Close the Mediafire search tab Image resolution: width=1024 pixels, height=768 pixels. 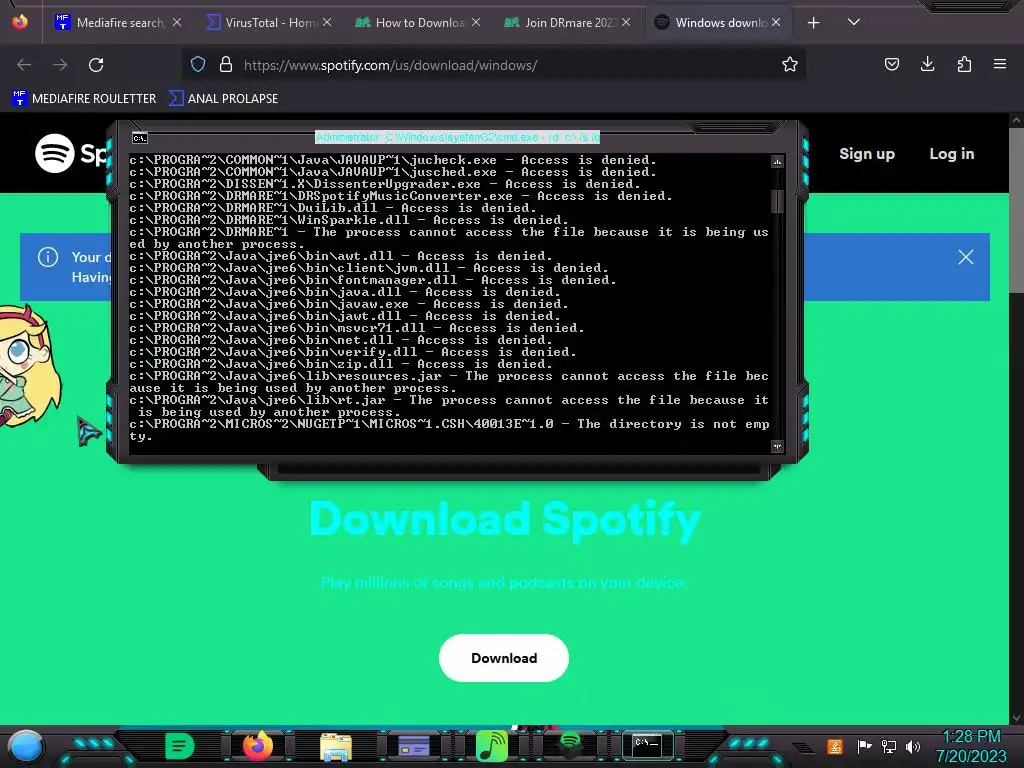(x=177, y=22)
